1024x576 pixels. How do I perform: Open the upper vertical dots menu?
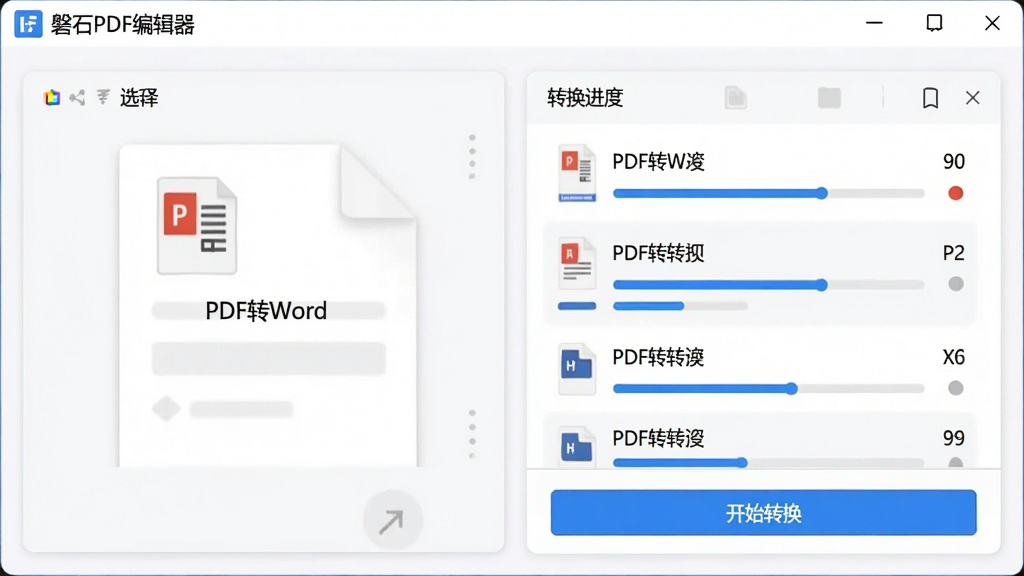pos(472,157)
